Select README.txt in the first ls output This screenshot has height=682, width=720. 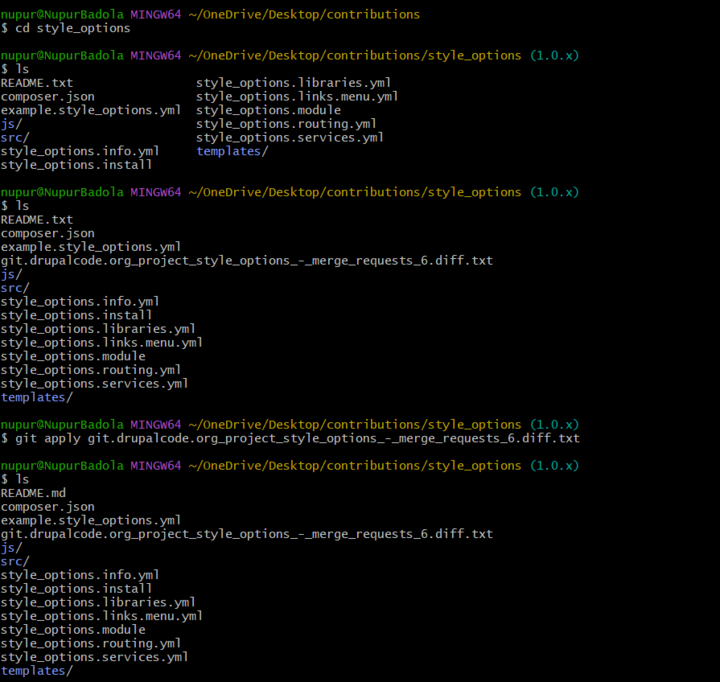37,83
